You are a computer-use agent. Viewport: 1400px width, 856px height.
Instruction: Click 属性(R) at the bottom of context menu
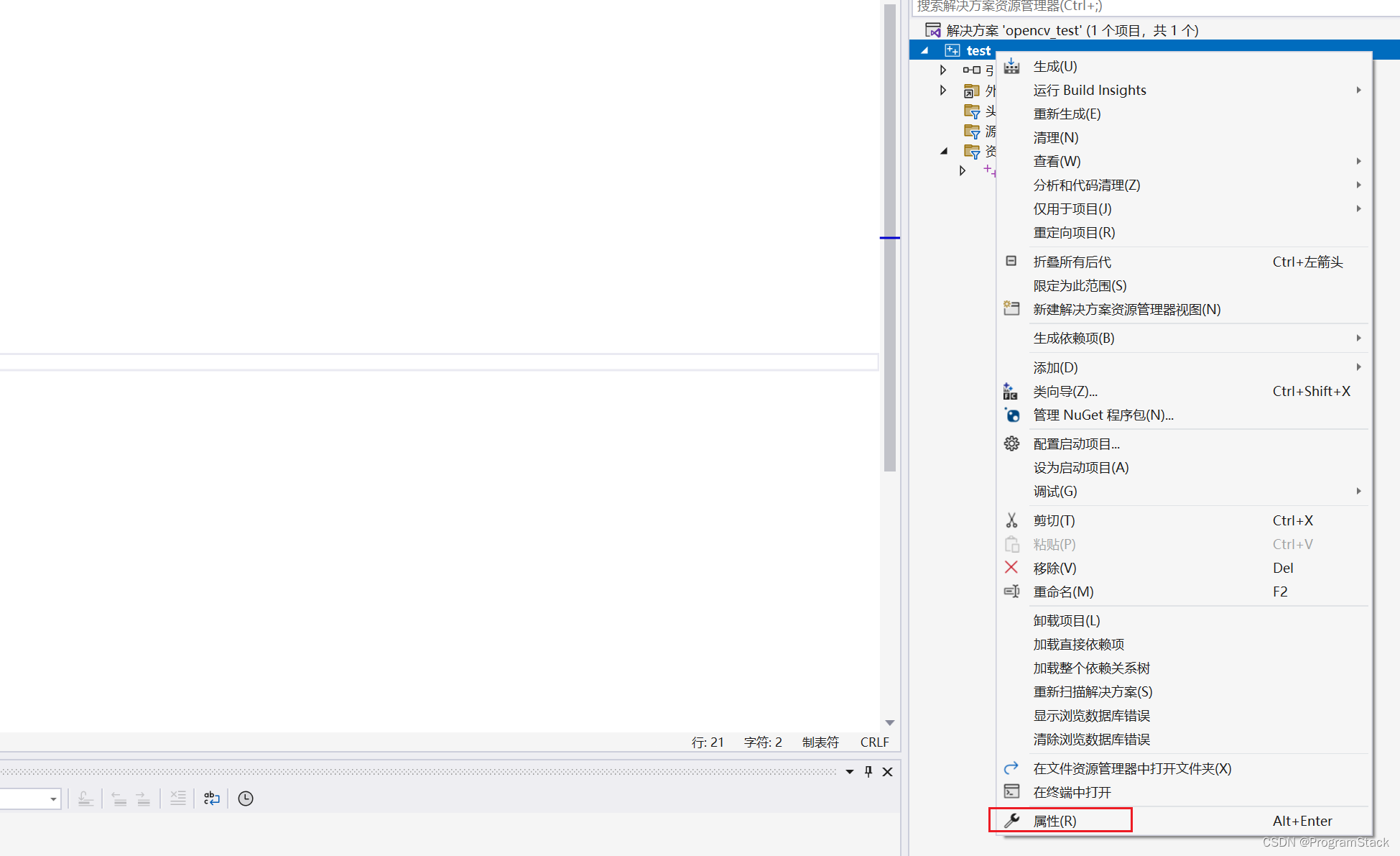(x=1055, y=820)
